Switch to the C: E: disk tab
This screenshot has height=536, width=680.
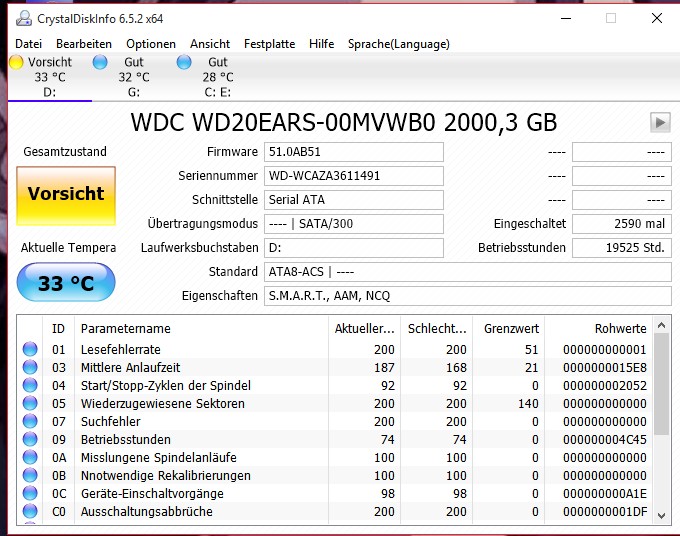pyautogui.click(x=218, y=77)
